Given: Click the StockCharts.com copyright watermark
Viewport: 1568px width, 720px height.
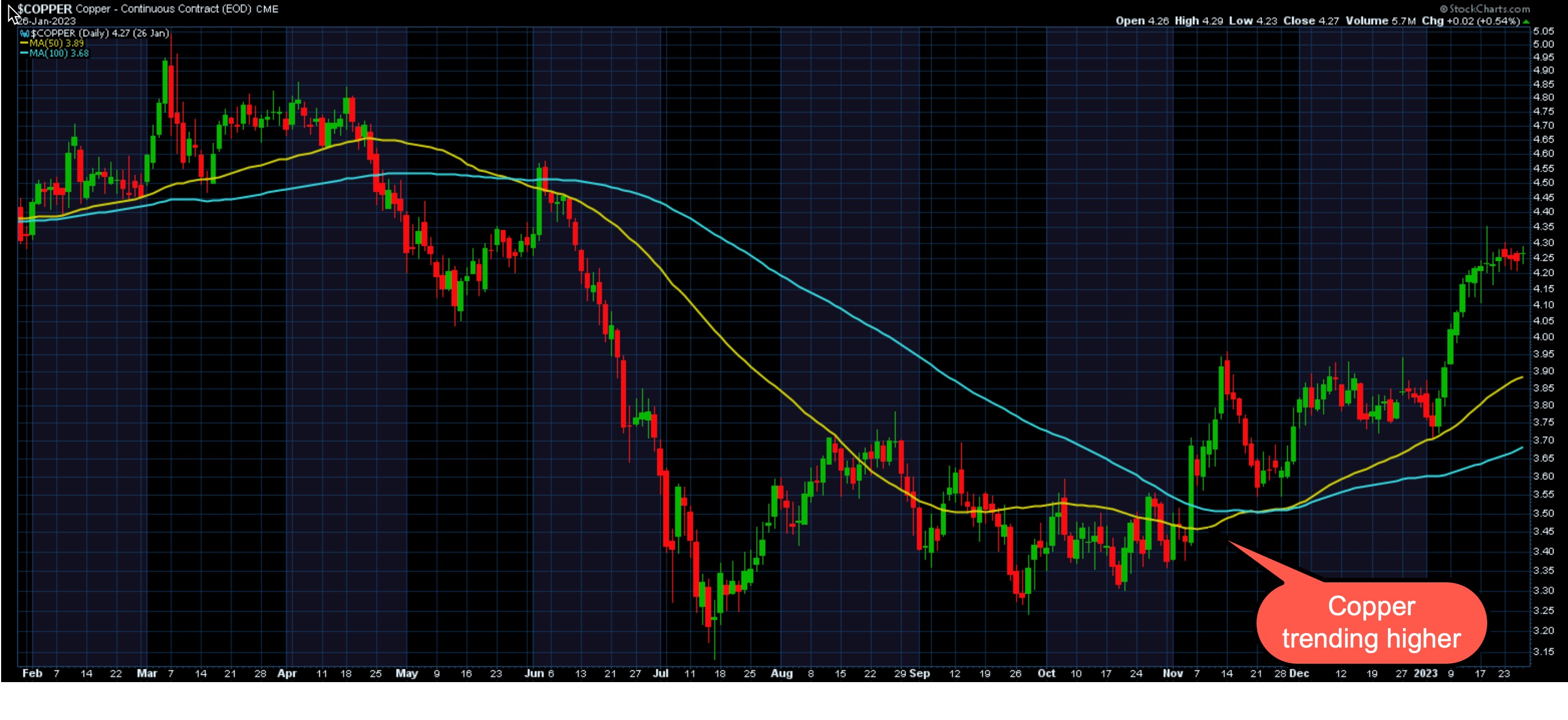Looking at the screenshot, I should coord(1484,8).
